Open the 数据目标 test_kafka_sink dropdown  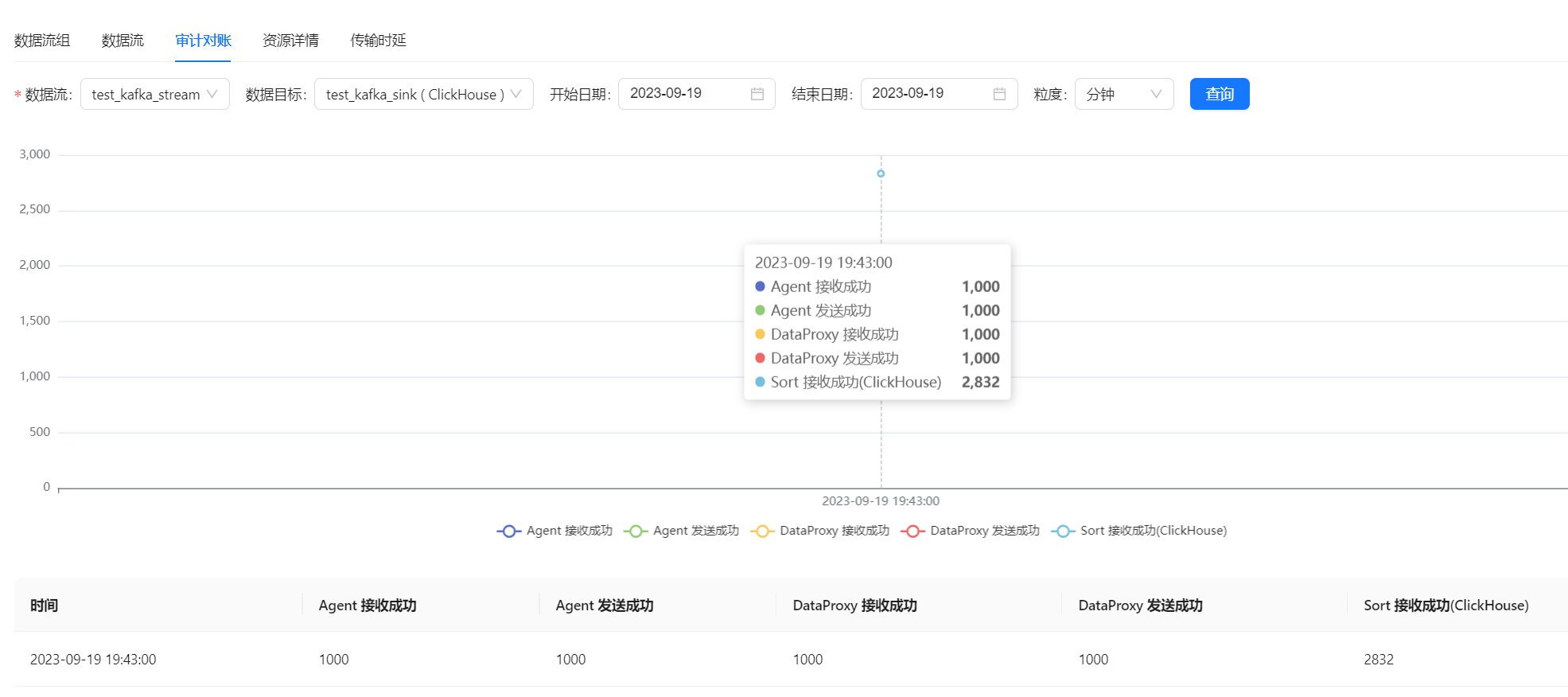423,94
